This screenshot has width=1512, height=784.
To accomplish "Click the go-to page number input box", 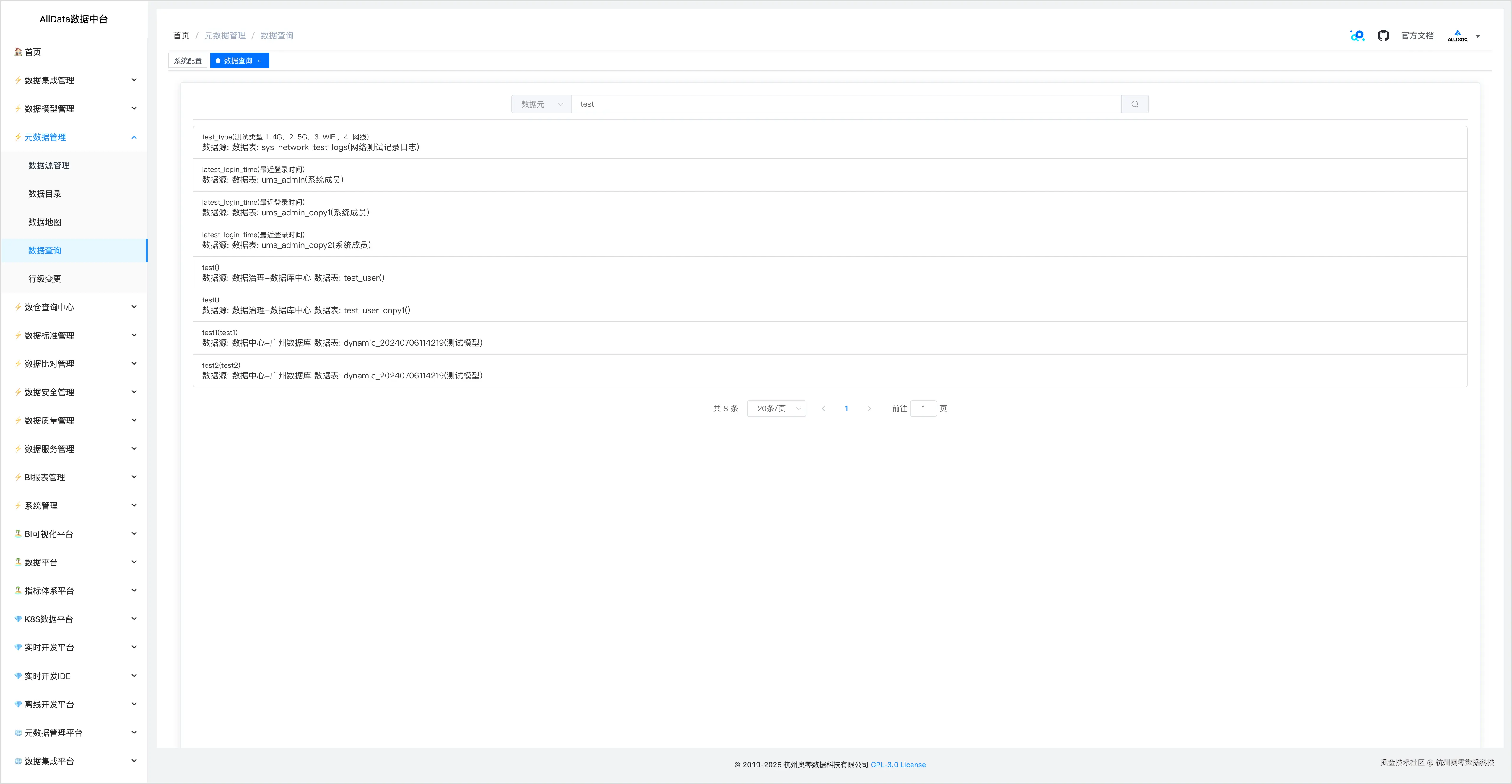I will (x=923, y=409).
